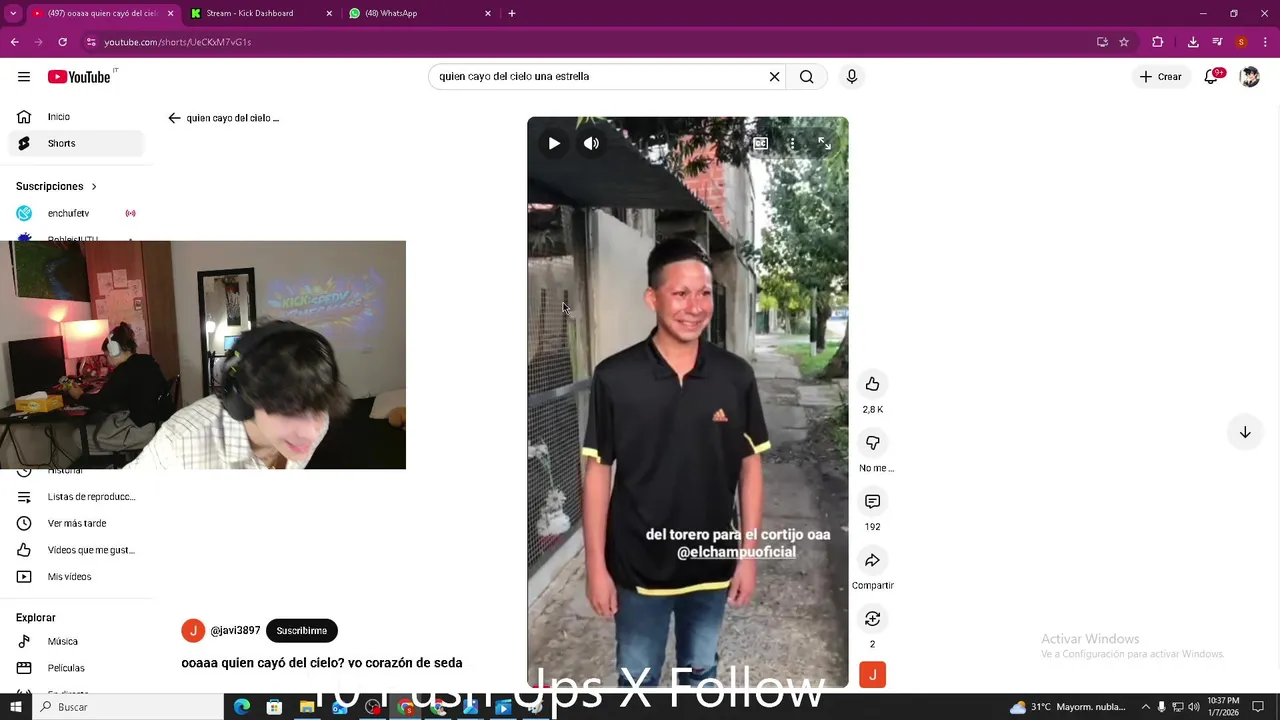Show hidden system tray icons

tap(1146, 707)
